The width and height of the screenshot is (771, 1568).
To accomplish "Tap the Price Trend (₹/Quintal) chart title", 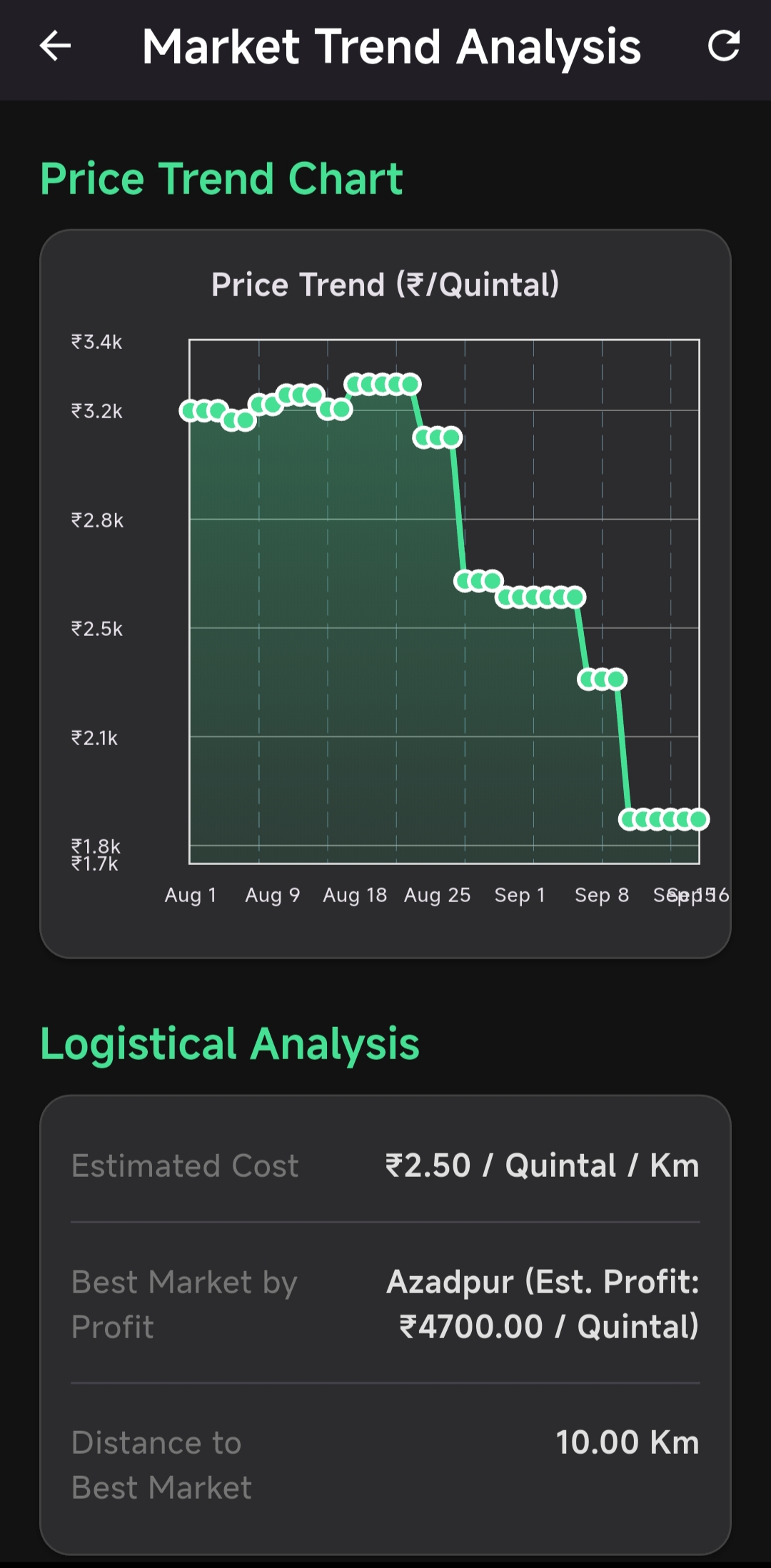I will point(385,285).
